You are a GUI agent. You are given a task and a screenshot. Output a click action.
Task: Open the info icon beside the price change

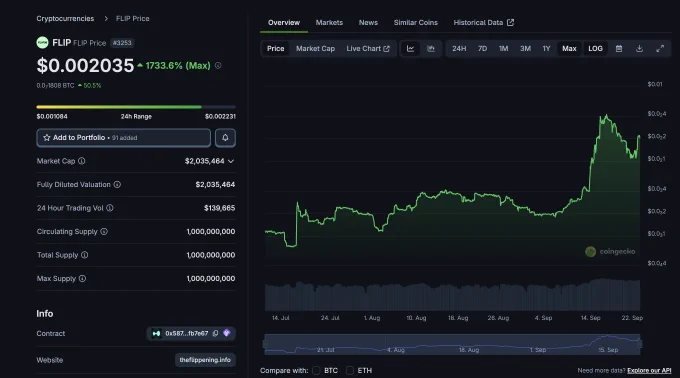point(218,65)
